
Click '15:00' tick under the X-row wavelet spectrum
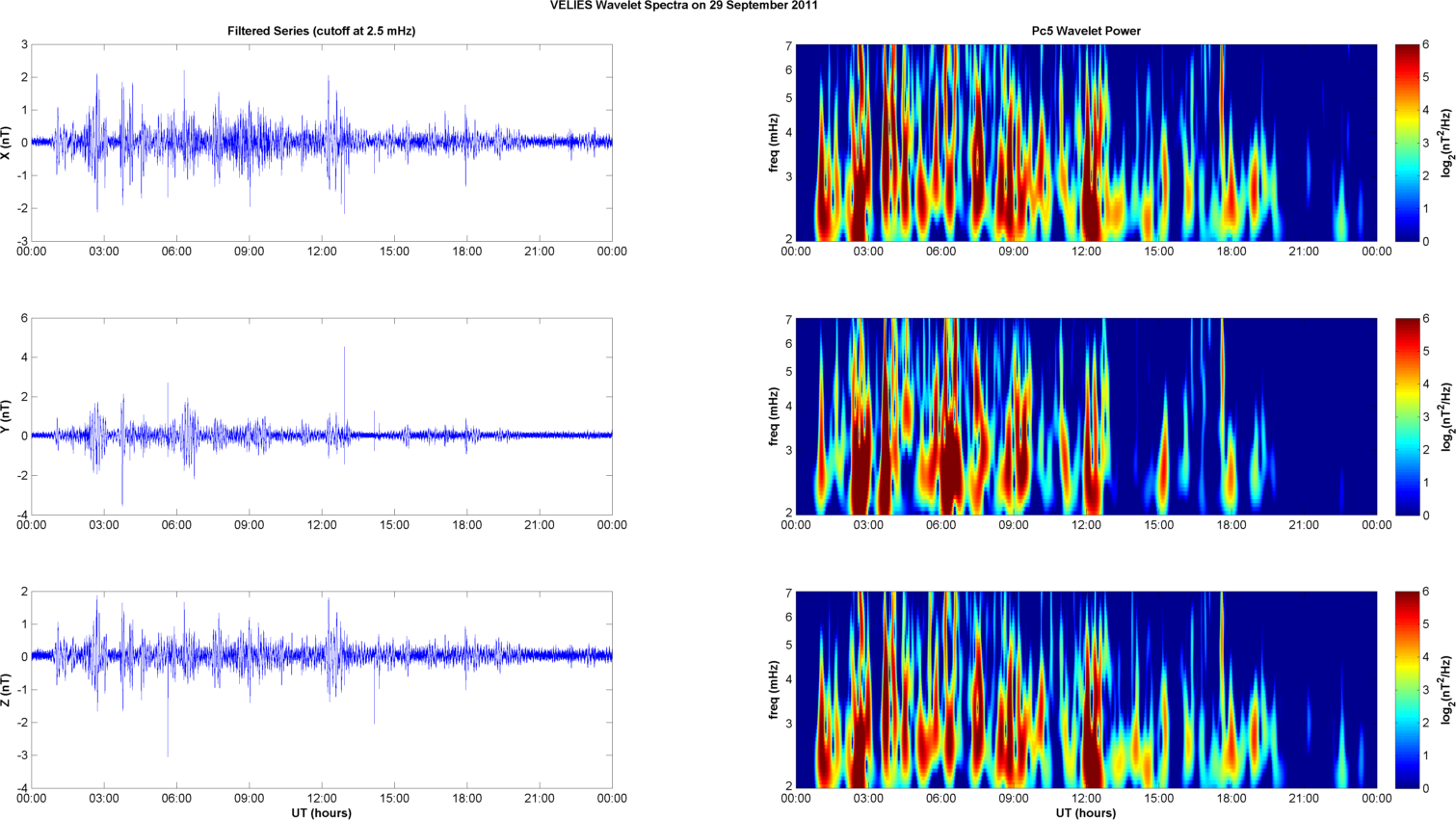(x=1159, y=251)
